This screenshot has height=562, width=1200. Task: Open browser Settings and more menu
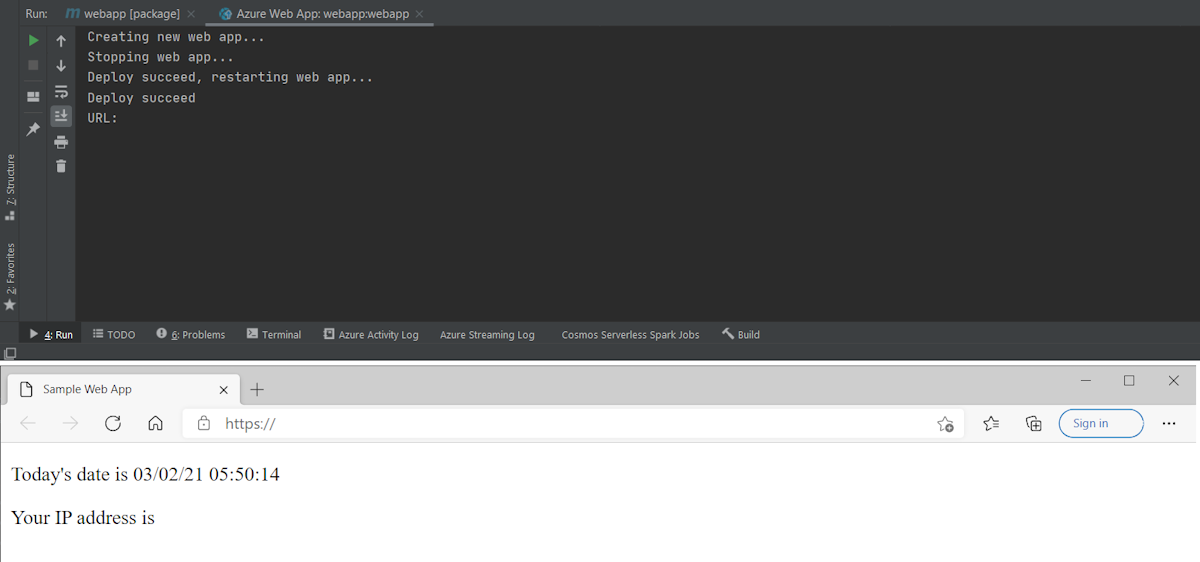point(1169,424)
